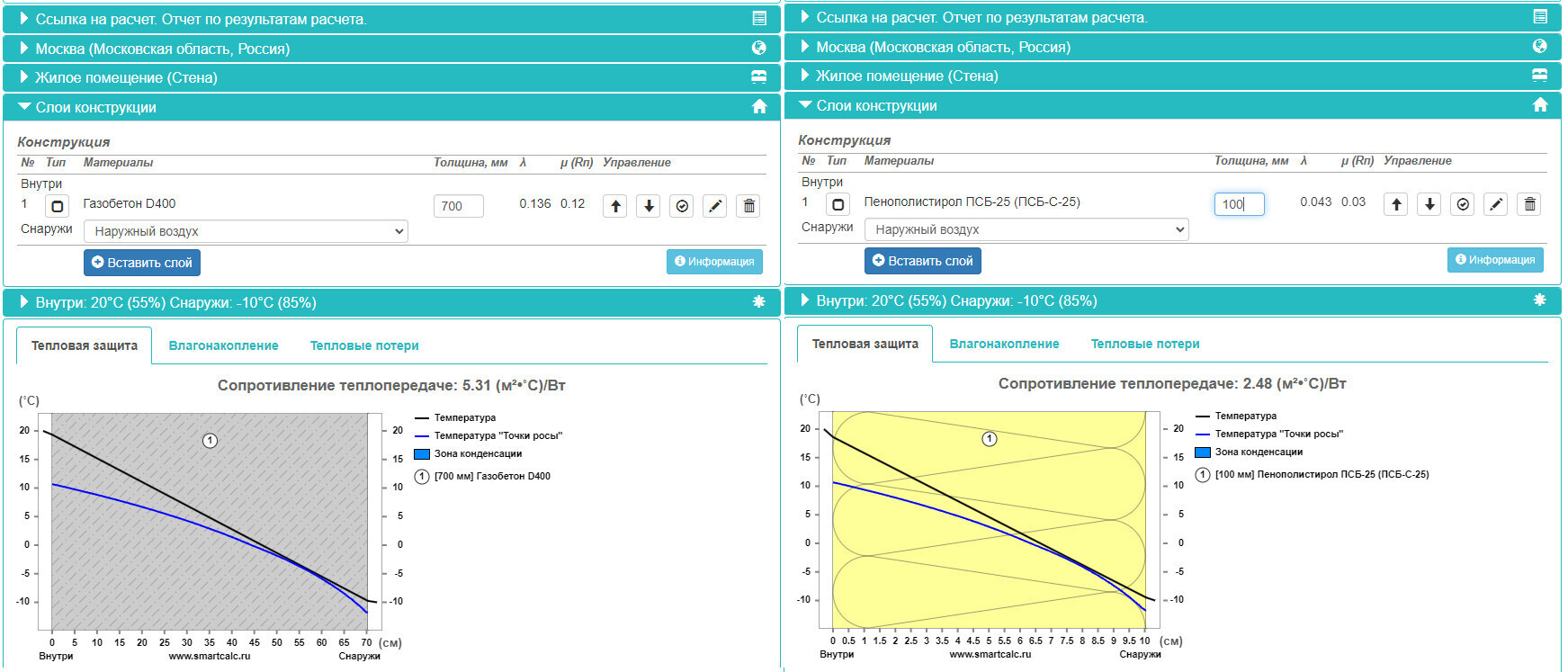Image resolution: width=1568 pixels, height=672 pixels.
Task: Expand left Внутри 20°C Снаружи -10°C section
Action: click(391, 302)
